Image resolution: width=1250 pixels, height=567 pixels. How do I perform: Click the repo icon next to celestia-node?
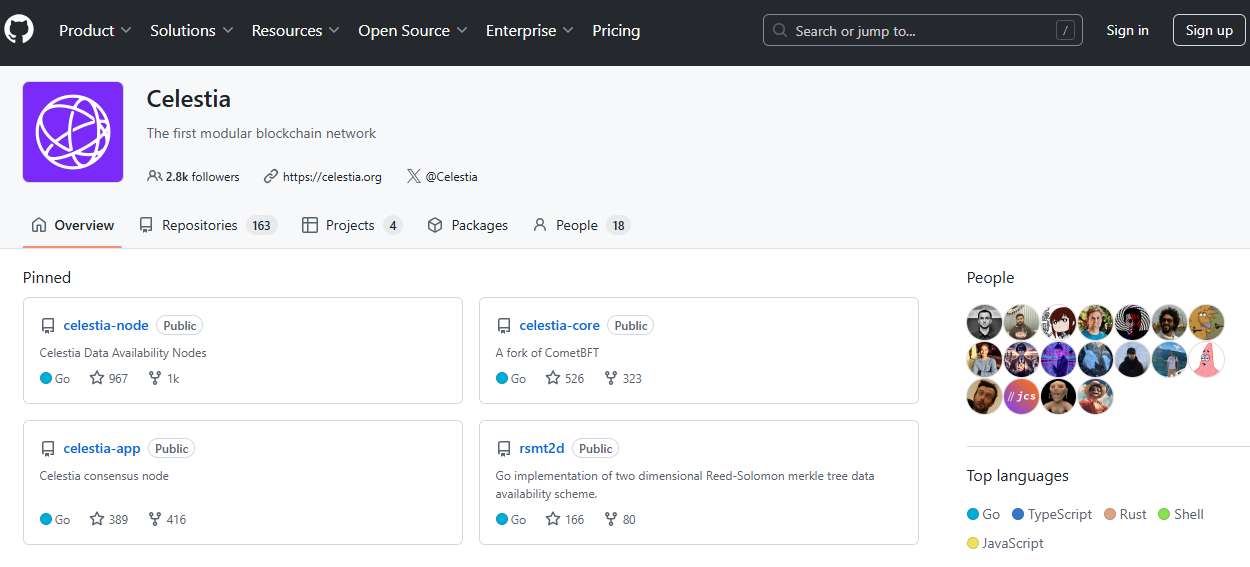point(48,326)
